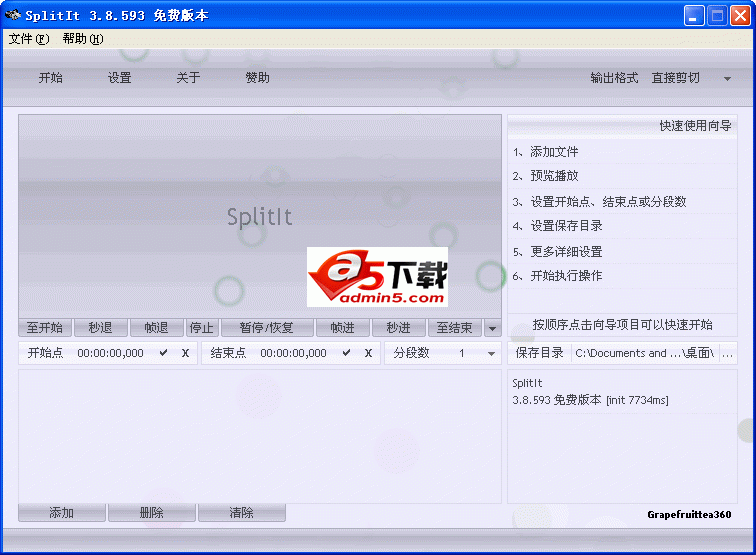Click the 结束点 time field 00:00:00,000
Image resolution: width=756 pixels, height=555 pixels.
[294, 353]
